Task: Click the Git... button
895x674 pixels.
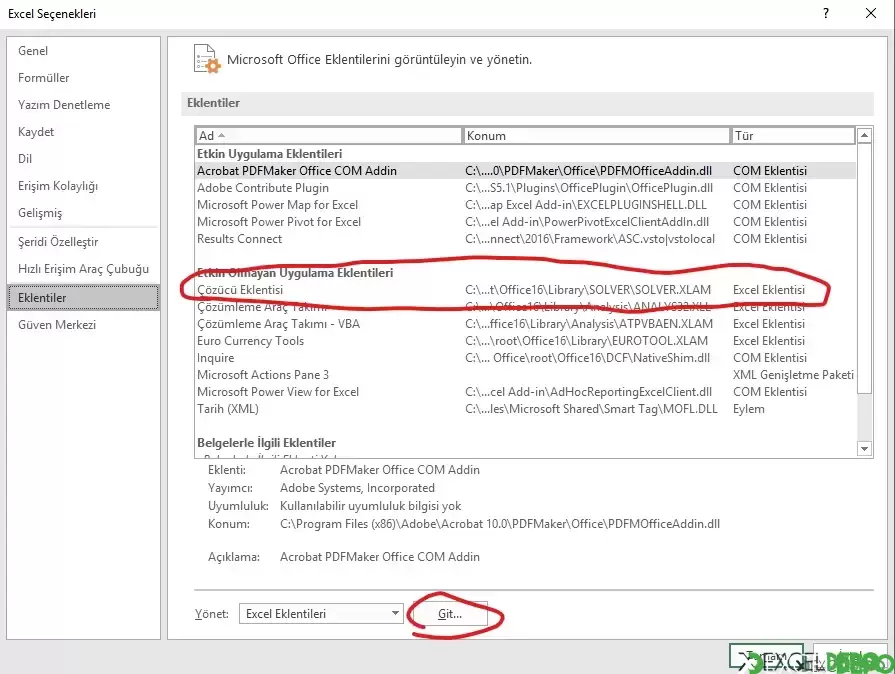Action: tap(450, 614)
